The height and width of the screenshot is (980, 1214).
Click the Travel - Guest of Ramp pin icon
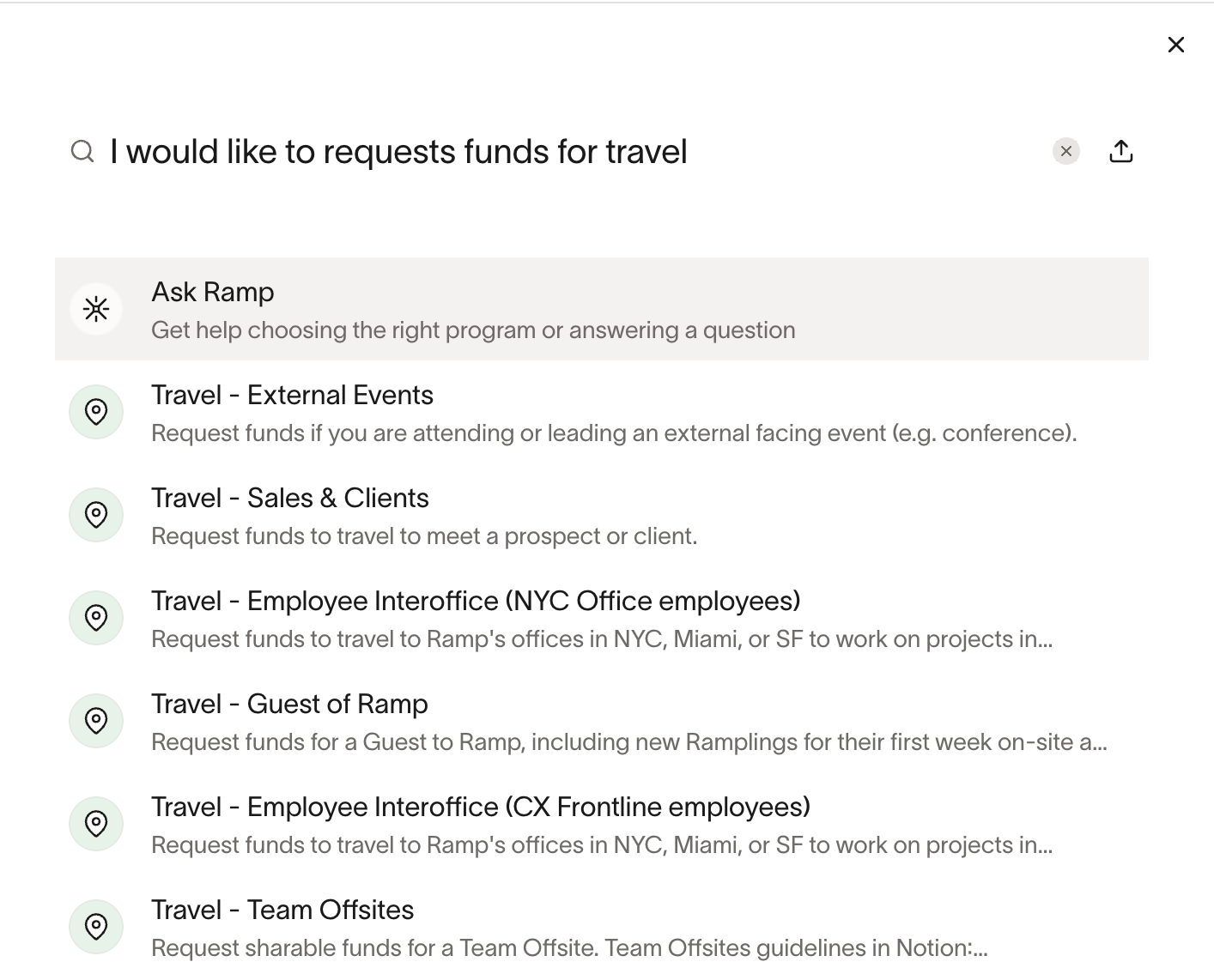(x=96, y=721)
